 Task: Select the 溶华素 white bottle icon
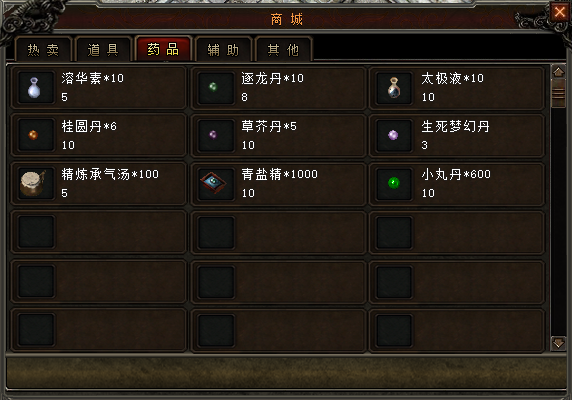(36, 88)
